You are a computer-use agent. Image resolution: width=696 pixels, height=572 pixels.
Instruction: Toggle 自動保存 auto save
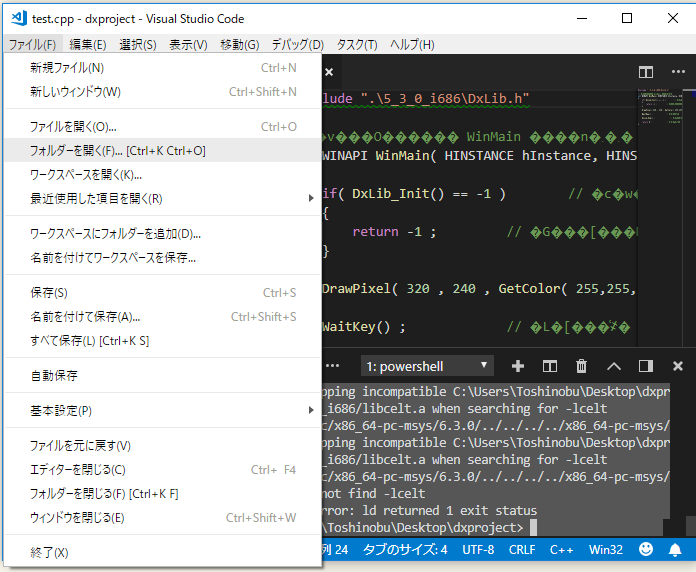pyautogui.click(x=162, y=375)
